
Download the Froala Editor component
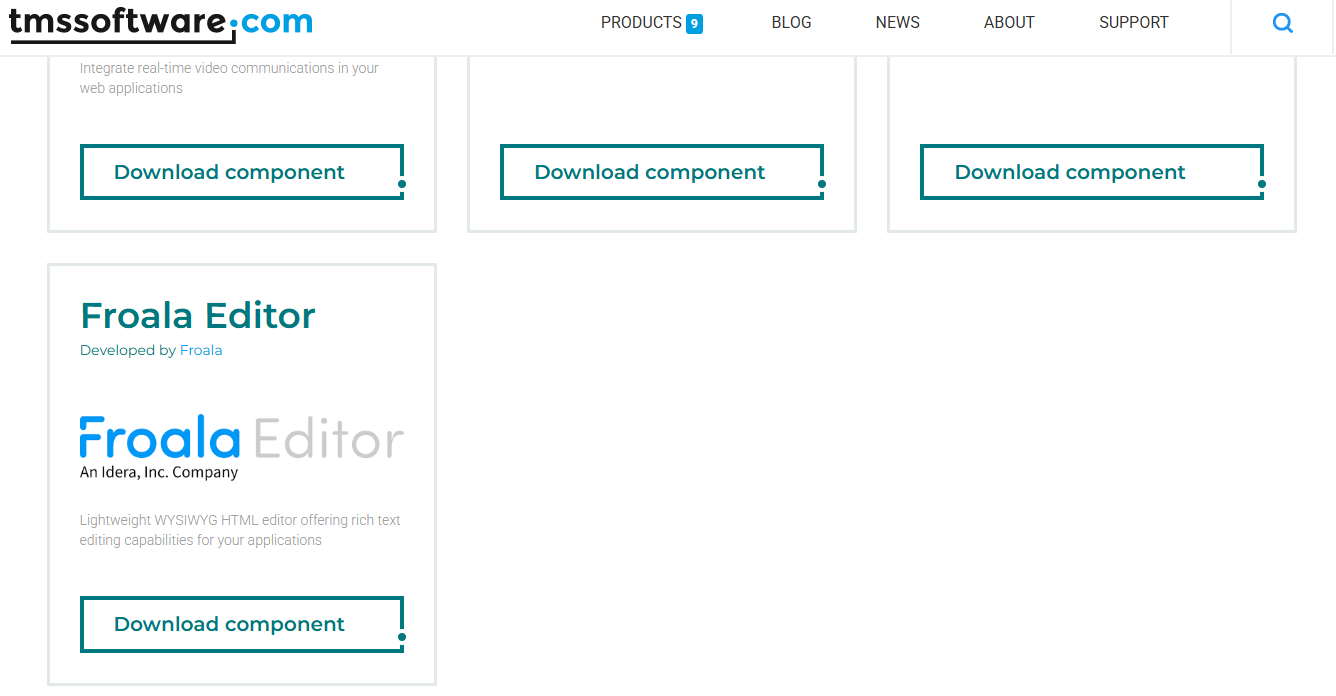240,623
